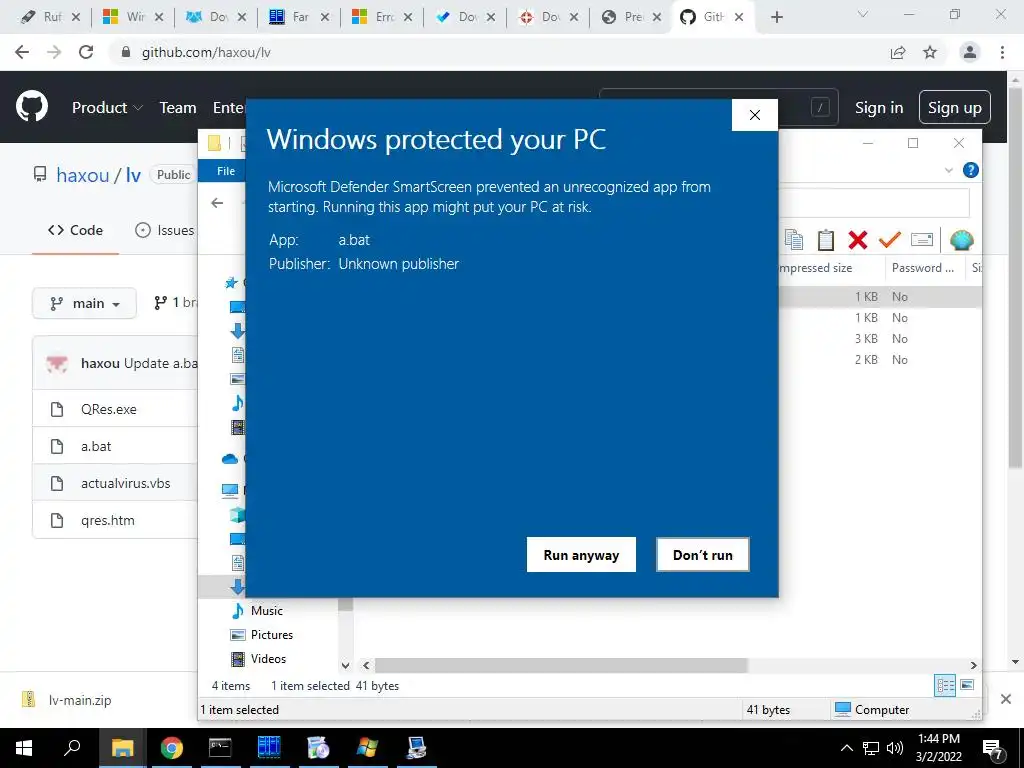Open the haxou user link
Viewport: 1024px width, 768px height.
82,175
